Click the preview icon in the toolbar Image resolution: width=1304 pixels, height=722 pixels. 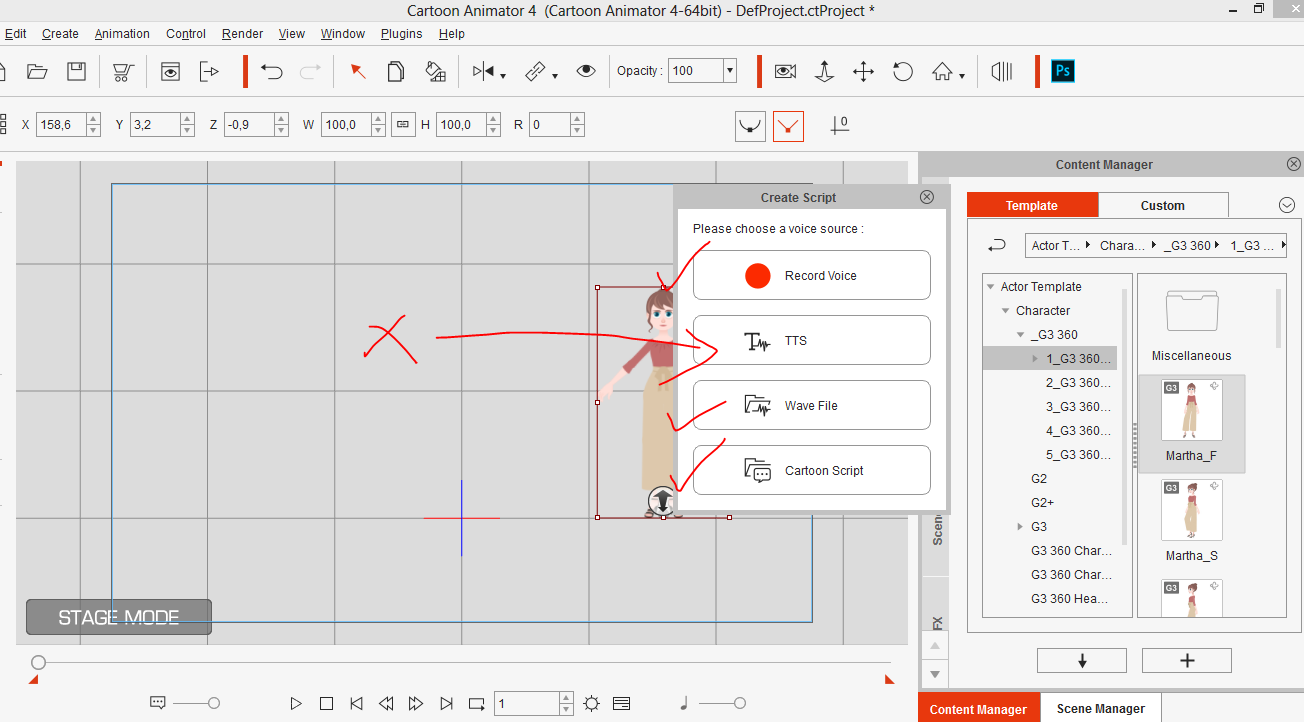[x=171, y=71]
